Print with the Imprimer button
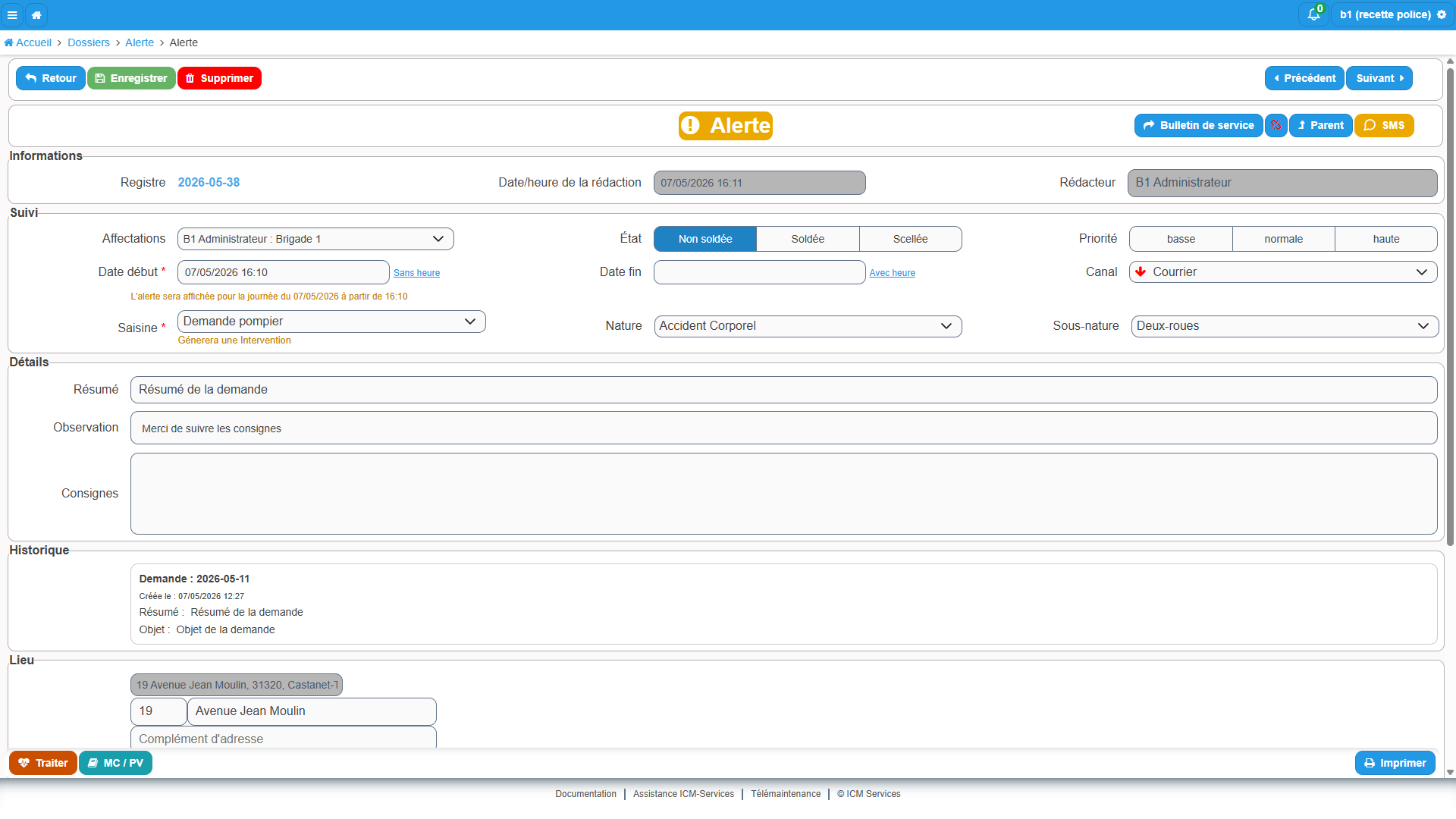This screenshot has width=1456, height=819. tap(1395, 763)
